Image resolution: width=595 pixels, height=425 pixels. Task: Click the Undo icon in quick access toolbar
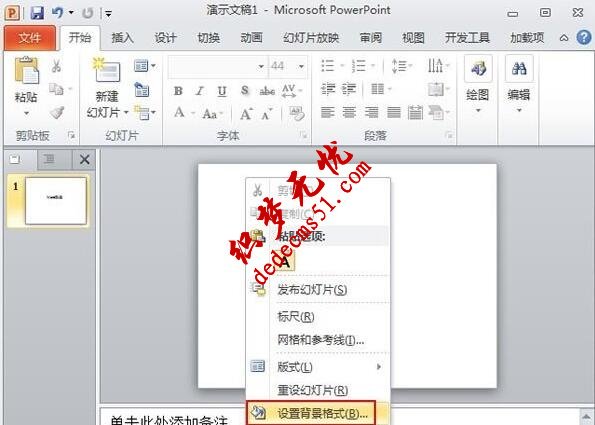click(x=58, y=13)
